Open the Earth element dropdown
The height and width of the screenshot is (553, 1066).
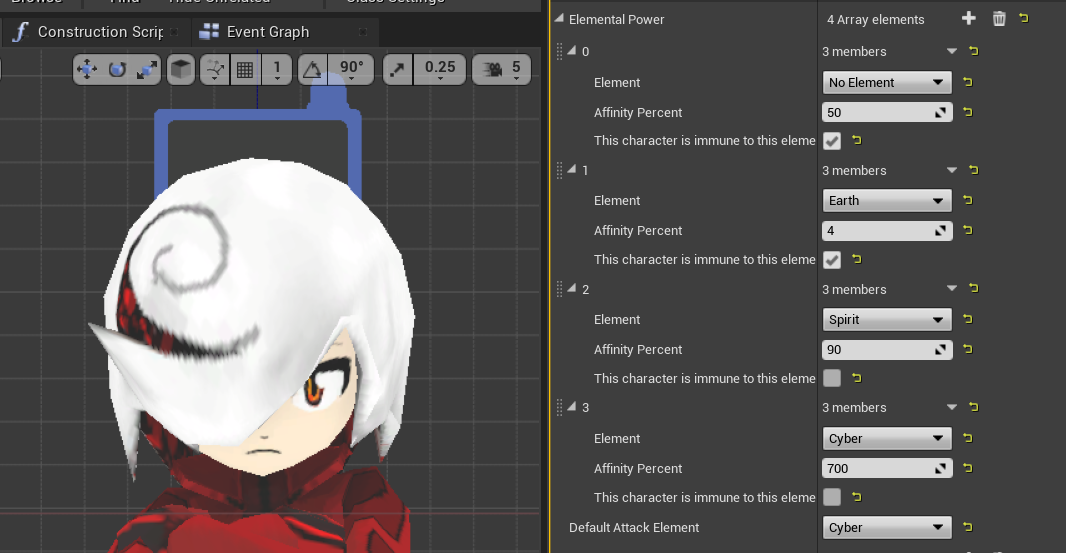tap(887, 201)
